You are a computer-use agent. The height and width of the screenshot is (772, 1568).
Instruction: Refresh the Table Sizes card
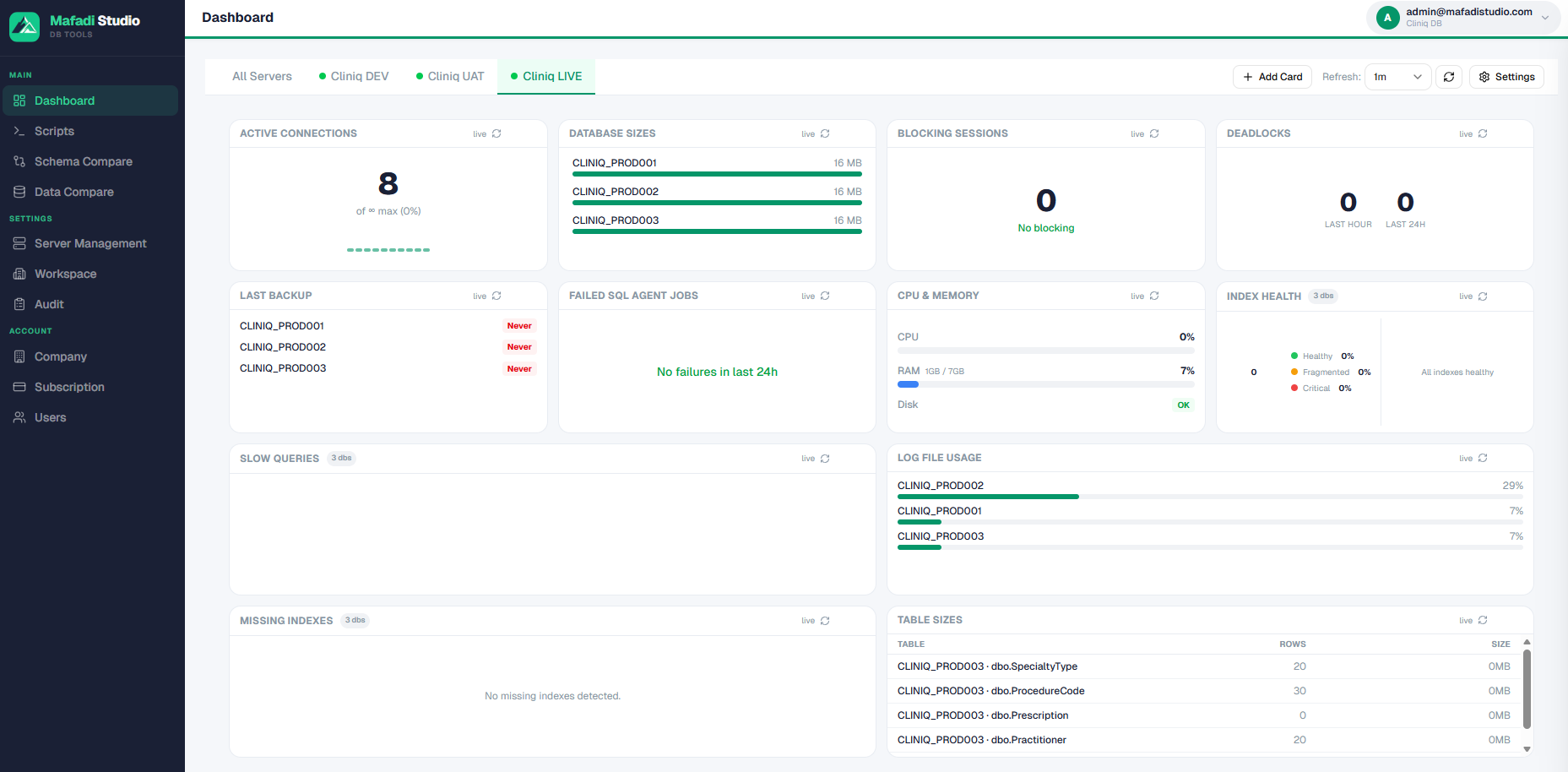tap(1483, 620)
